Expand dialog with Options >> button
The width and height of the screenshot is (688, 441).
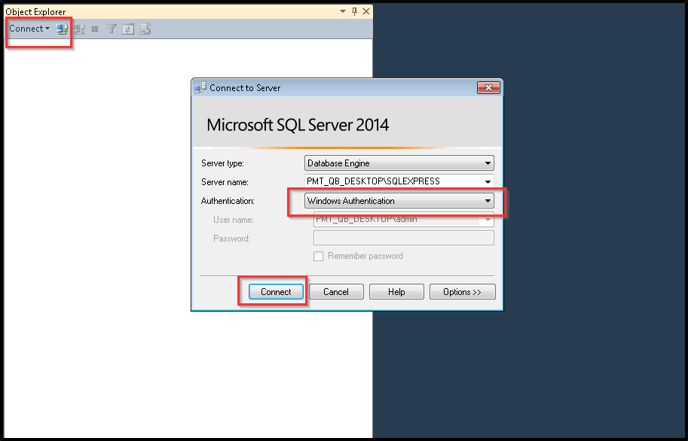pos(462,292)
